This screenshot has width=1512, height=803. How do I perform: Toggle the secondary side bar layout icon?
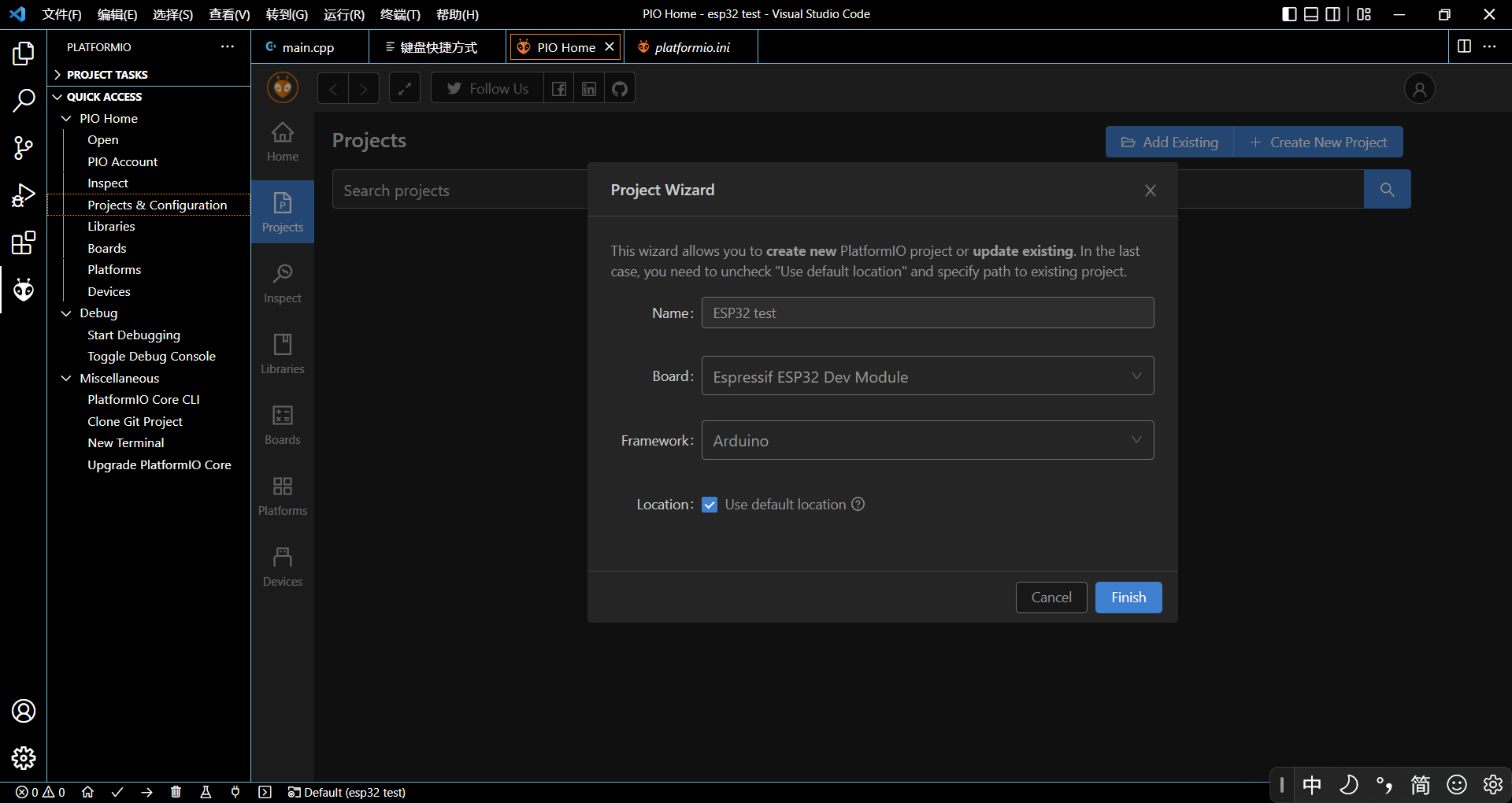1333,14
